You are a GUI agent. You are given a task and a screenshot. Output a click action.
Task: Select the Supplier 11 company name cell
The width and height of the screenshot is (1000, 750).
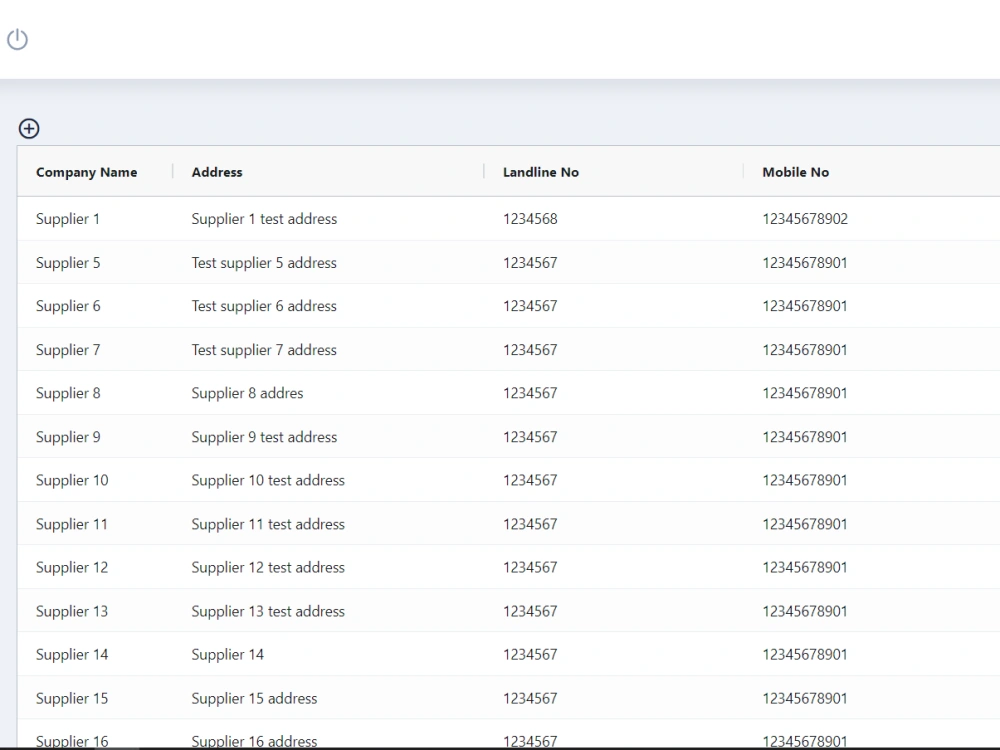tap(71, 524)
